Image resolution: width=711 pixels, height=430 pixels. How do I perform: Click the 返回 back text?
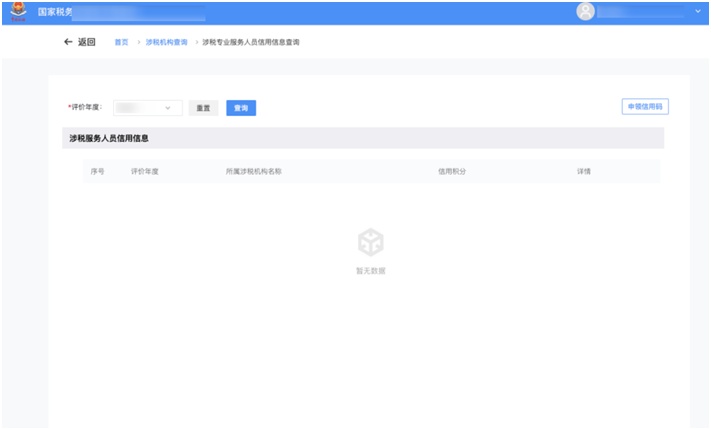87,42
